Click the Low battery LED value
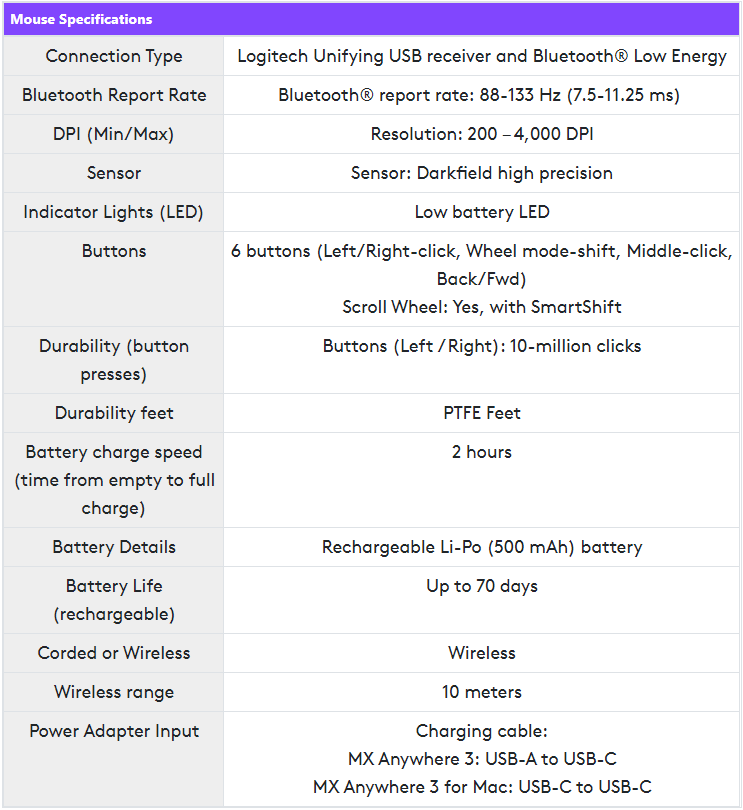743x810 pixels. (482, 212)
